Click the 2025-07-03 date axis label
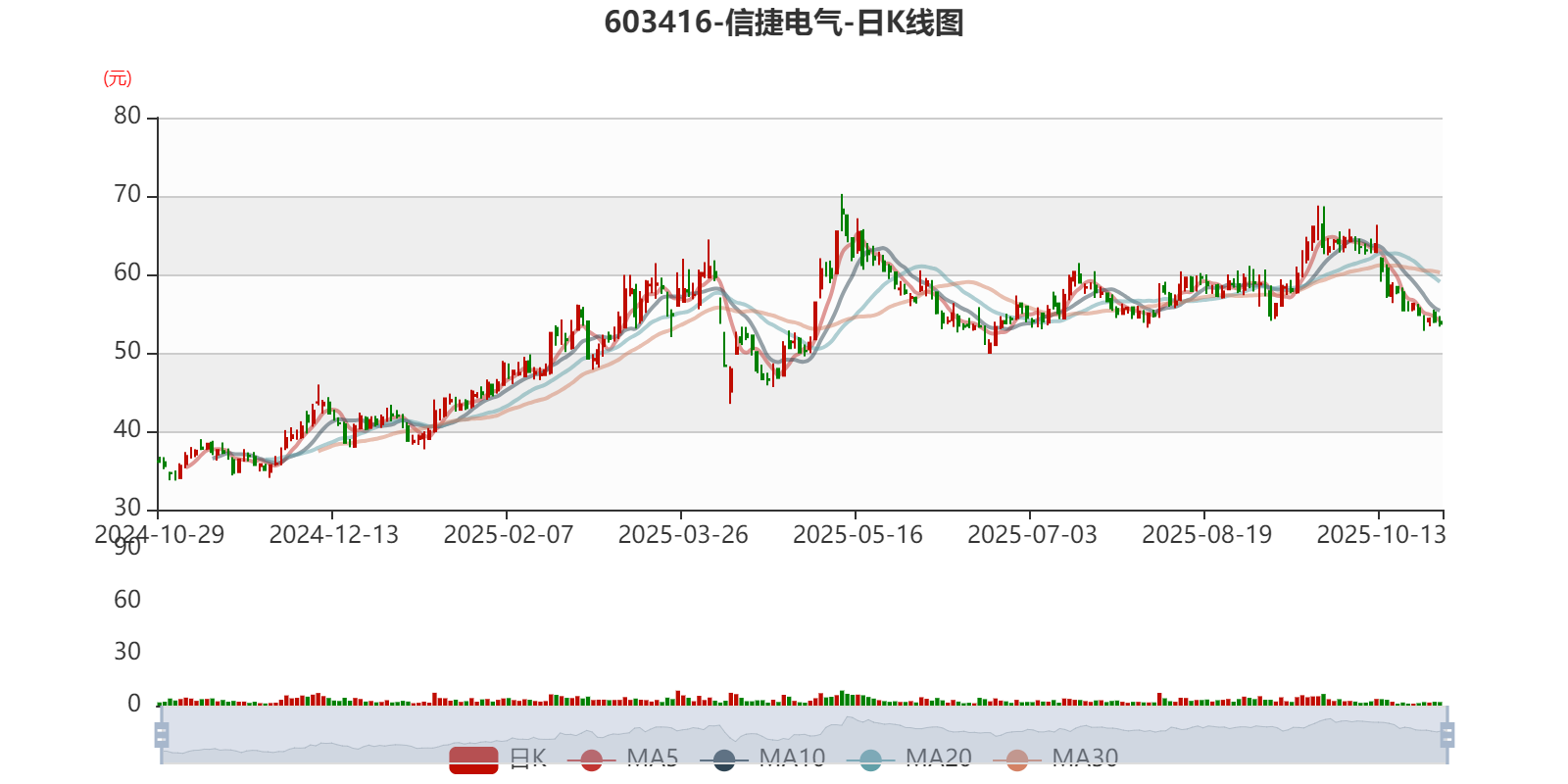The height and width of the screenshot is (784, 1568). [x=1032, y=535]
